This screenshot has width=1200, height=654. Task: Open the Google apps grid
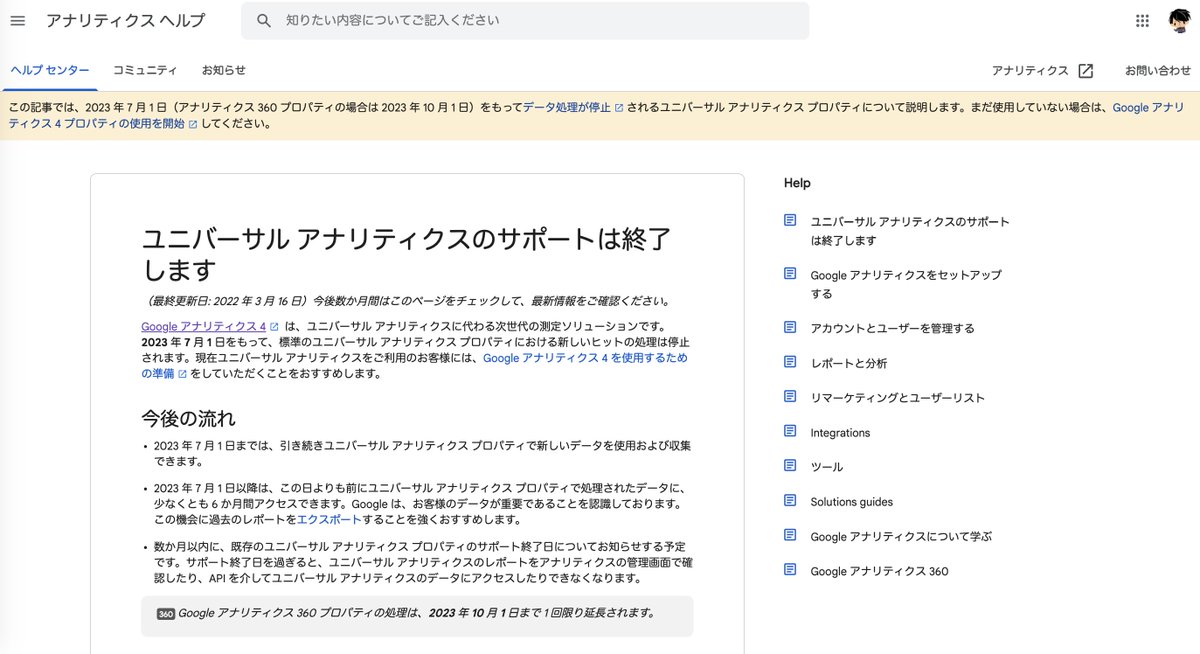click(x=1143, y=21)
